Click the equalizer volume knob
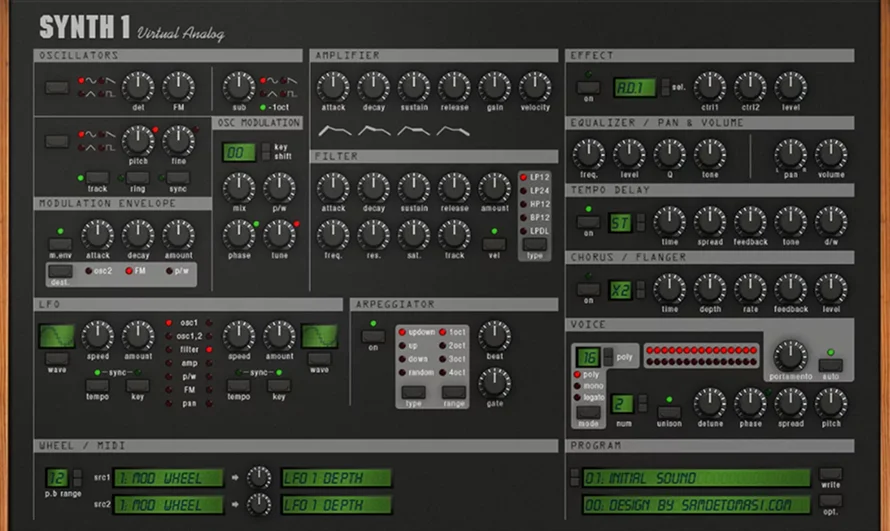 tap(830, 153)
